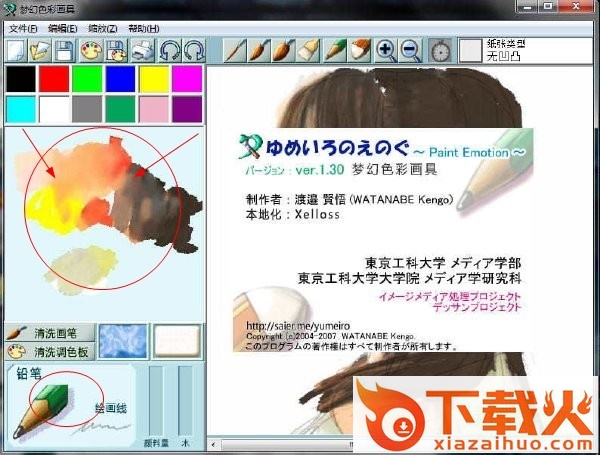Select the green pencil tool in the toolbar
This screenshot has width=600, height=455.
coord(335,50)
